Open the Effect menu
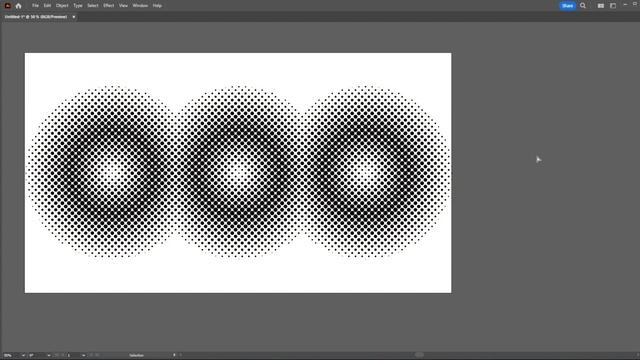The width and height of the screenshot is (640, 360). tap(109, 6)
